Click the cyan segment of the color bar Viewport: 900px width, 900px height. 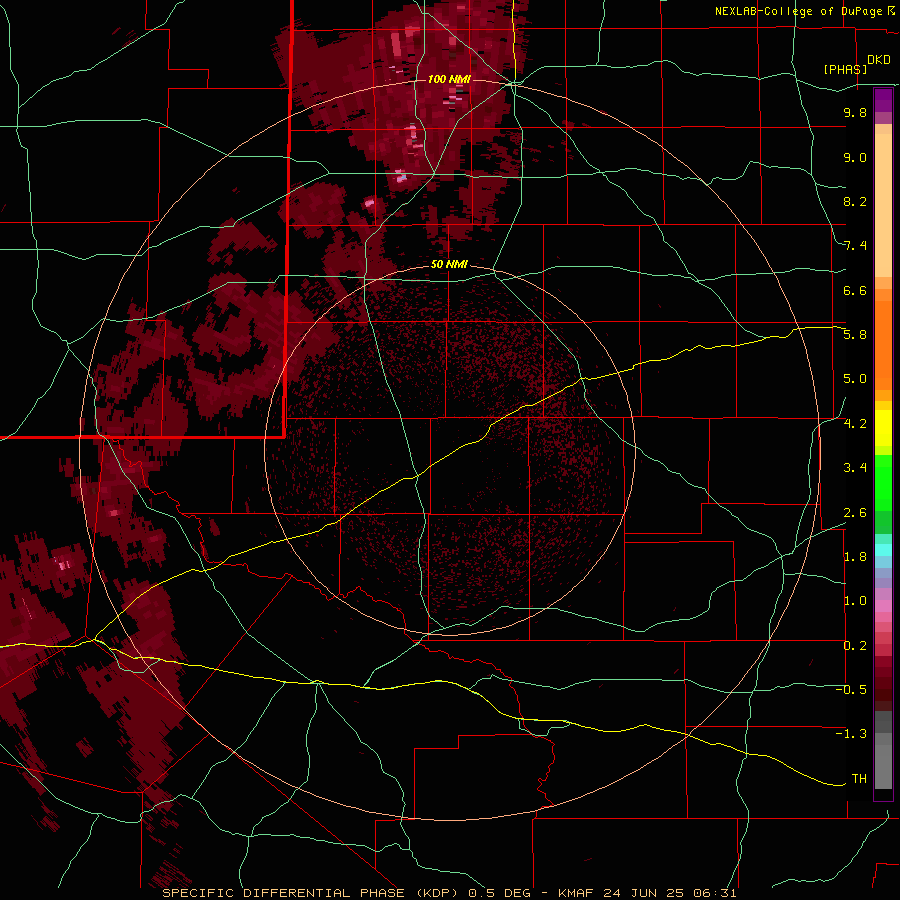pos(883,550)
